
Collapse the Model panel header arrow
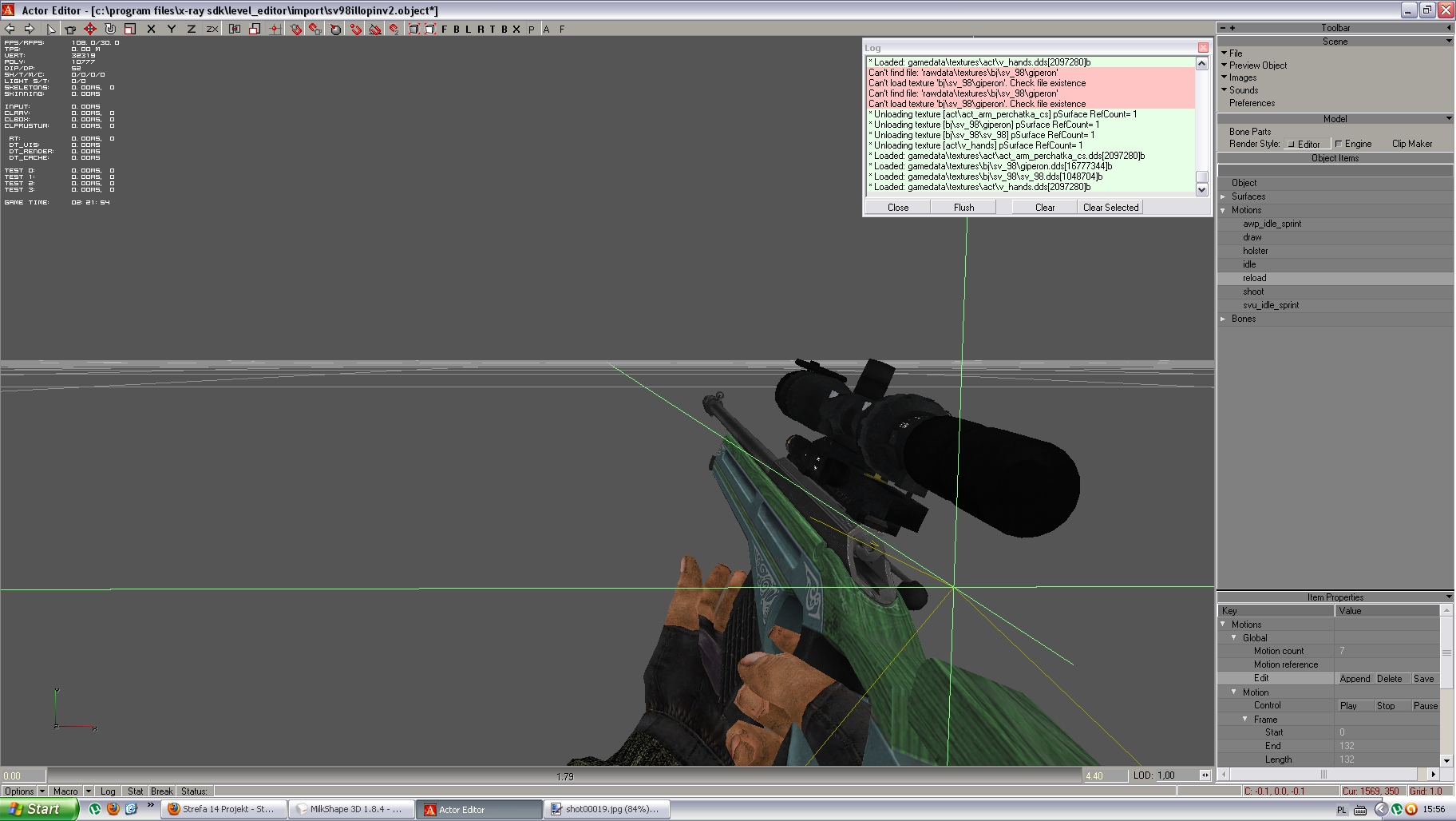tap(1449, 118)
